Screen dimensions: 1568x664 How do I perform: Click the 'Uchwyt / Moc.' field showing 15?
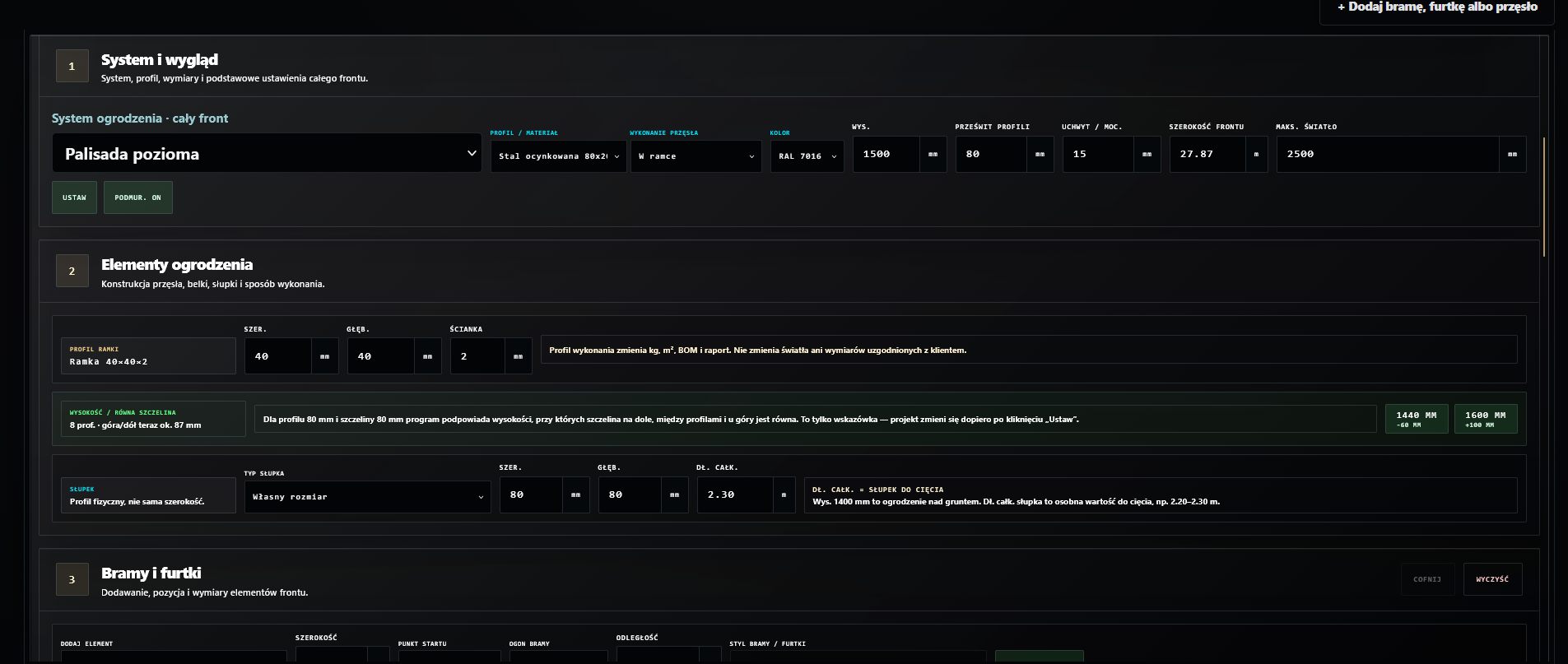[1098, 154]
